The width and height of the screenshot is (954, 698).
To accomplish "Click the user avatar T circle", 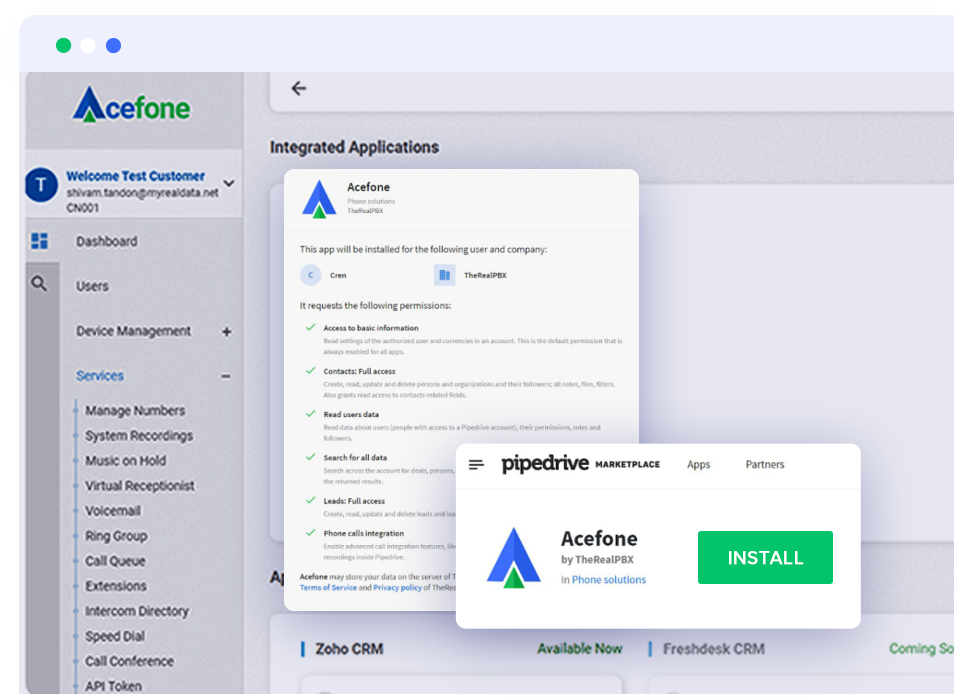I will tap(41, 185).
